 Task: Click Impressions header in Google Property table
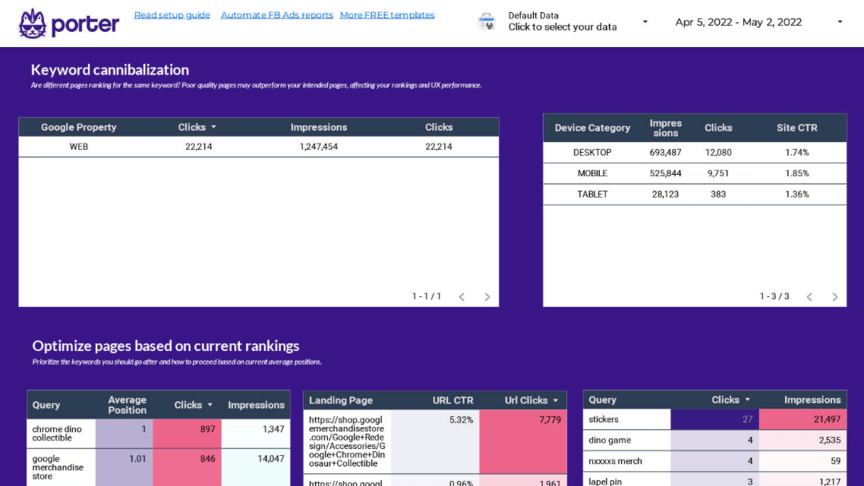[x=318, y=127]
